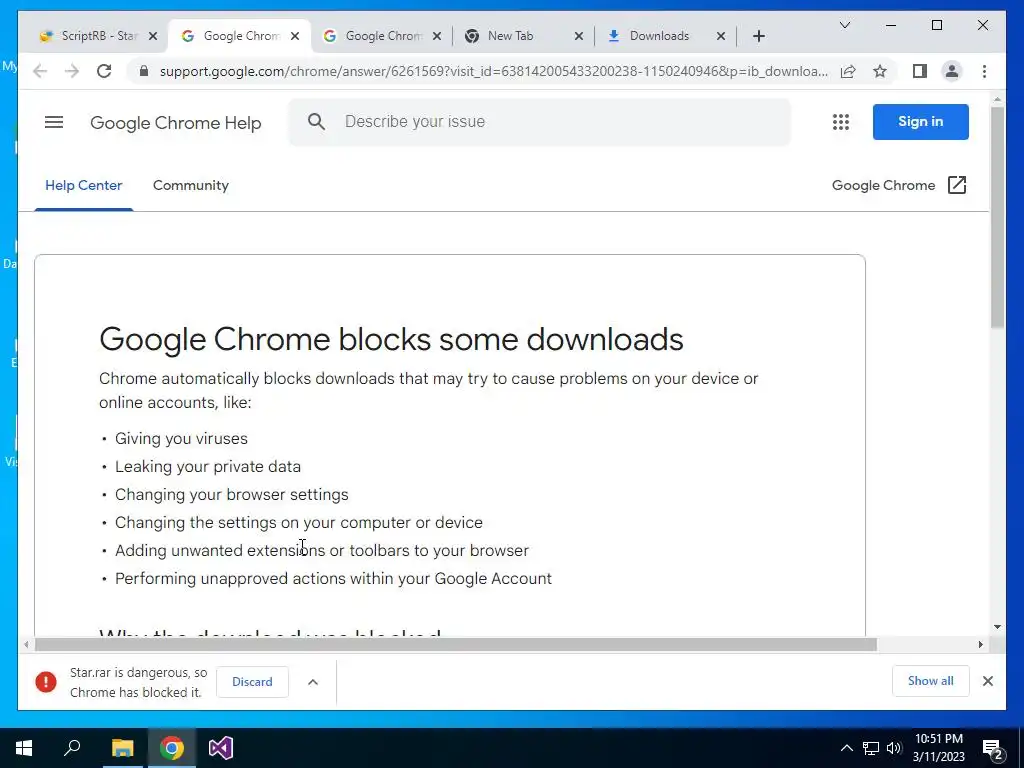Close the downloads bar

(x=987, y=681)
